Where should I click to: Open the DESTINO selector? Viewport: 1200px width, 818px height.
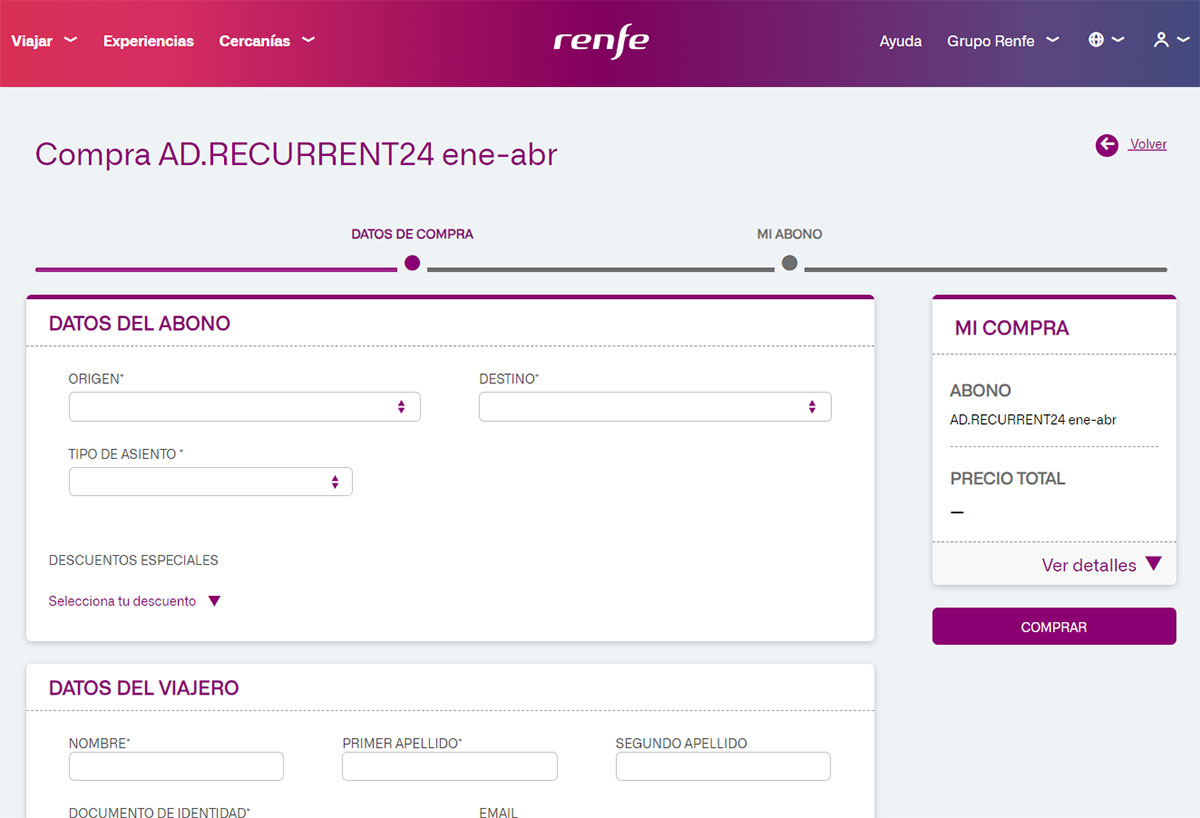[654, 406]
